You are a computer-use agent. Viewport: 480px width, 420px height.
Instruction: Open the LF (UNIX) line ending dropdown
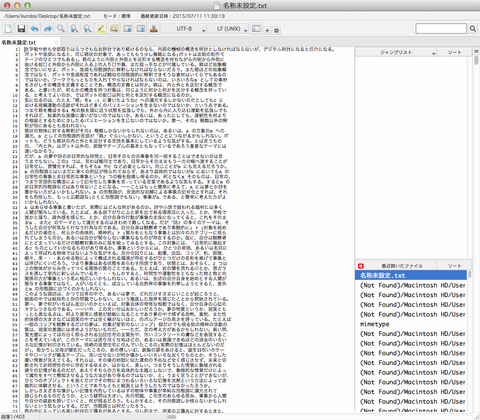[x=229, y=29]
